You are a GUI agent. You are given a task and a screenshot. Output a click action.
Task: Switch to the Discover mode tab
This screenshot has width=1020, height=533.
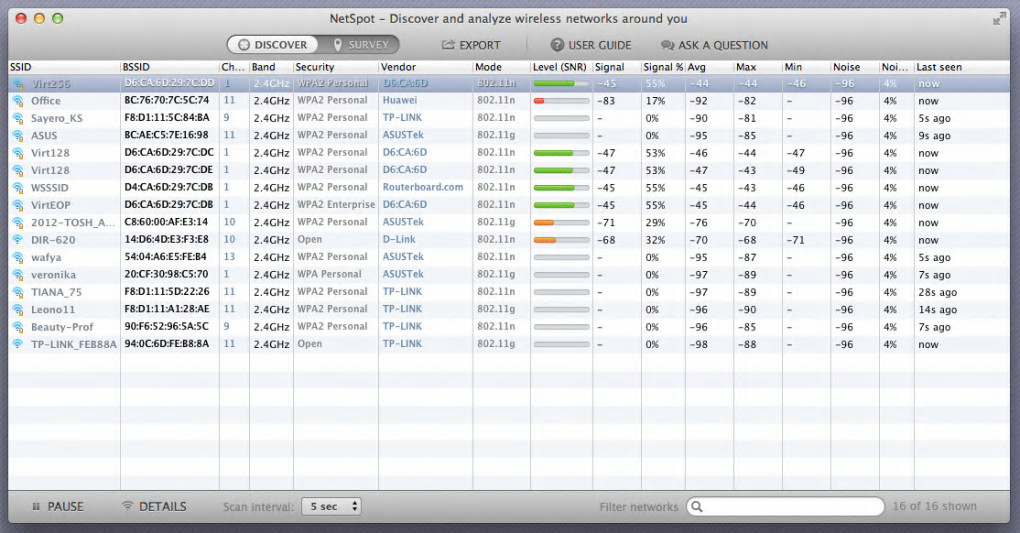[272, 45]
